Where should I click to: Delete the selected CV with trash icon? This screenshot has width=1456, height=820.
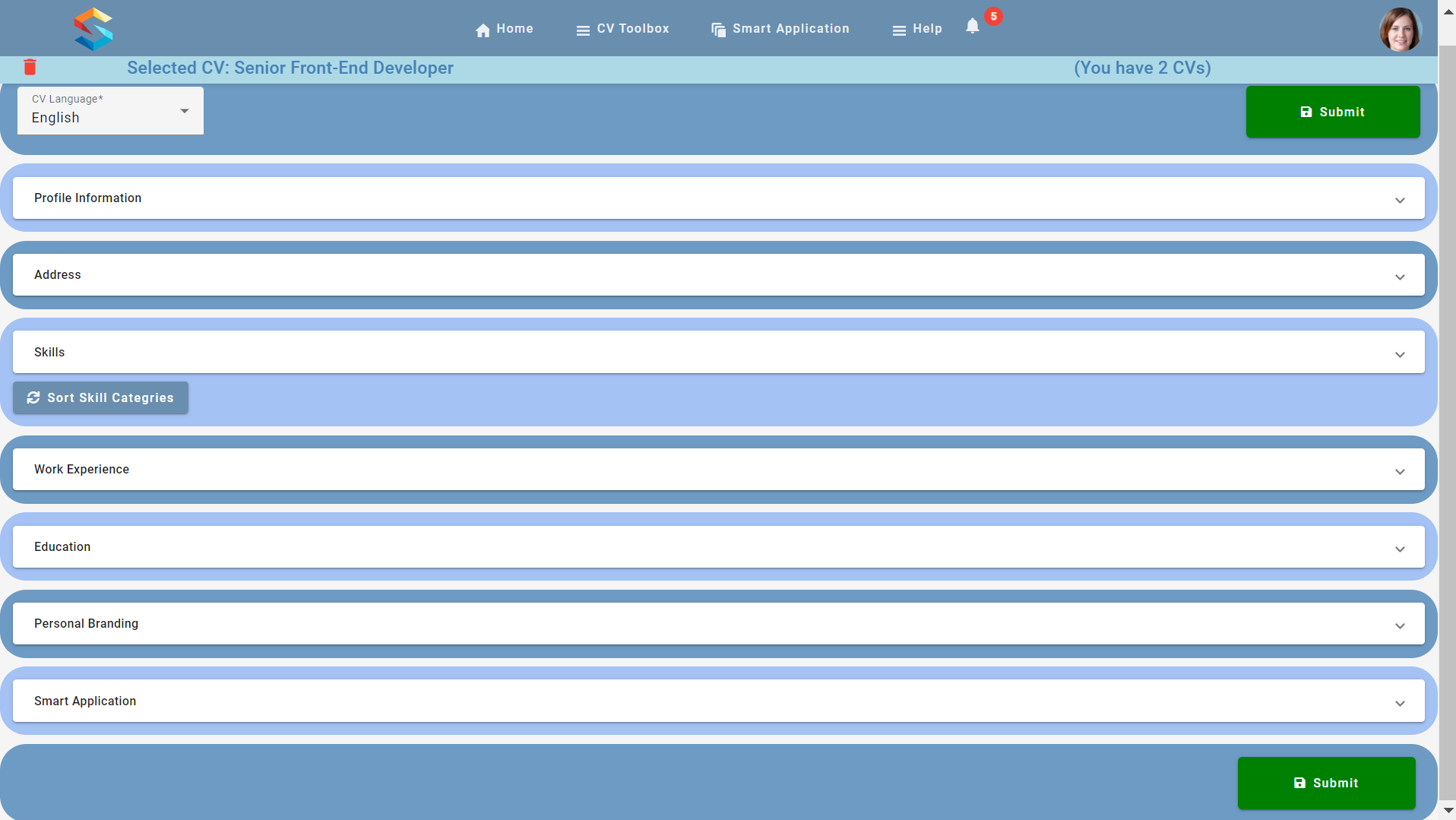coord(30,67)
